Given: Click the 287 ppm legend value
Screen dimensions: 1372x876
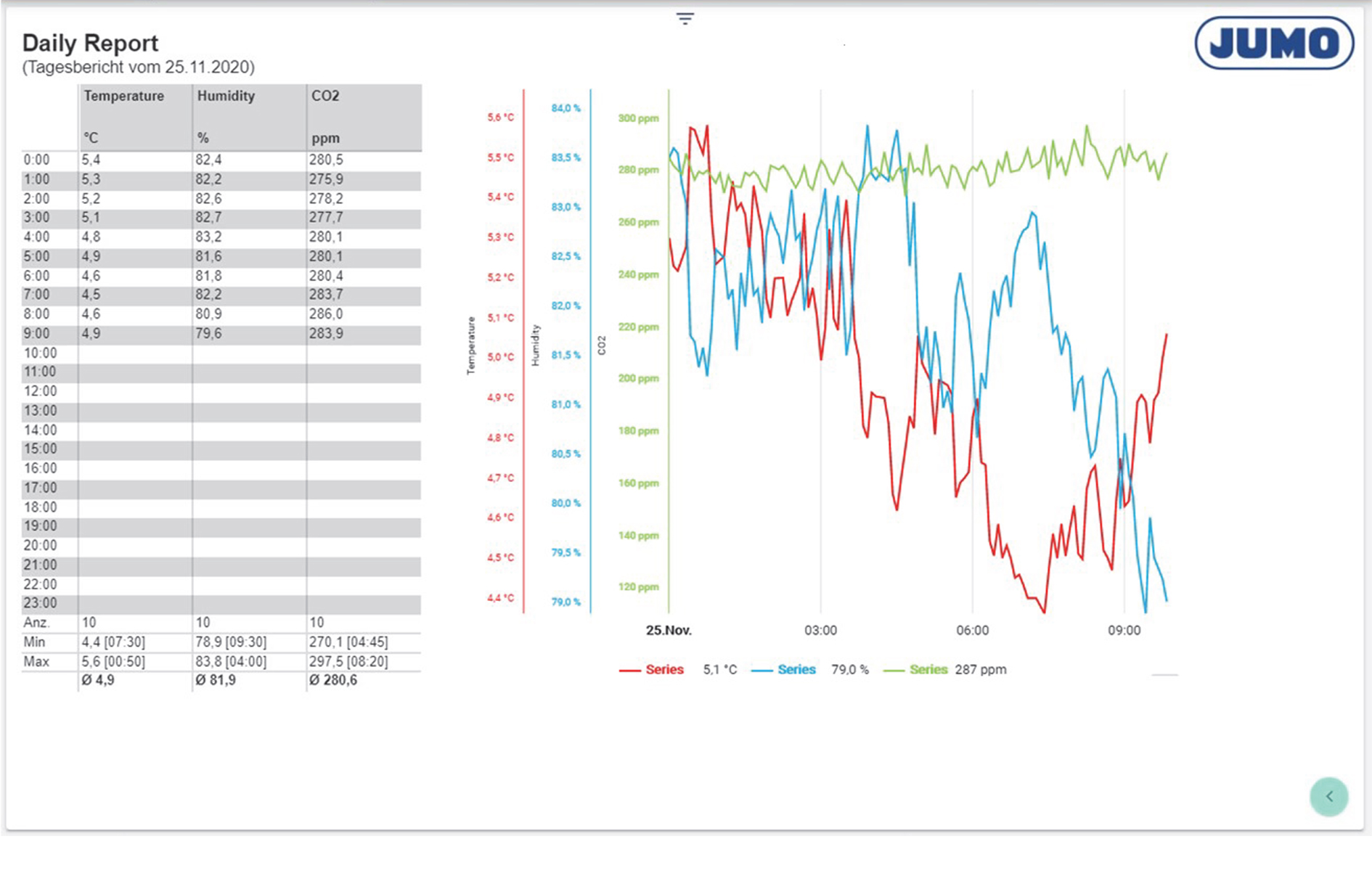Looking at the screenshot, I should (x=981, y=669).
